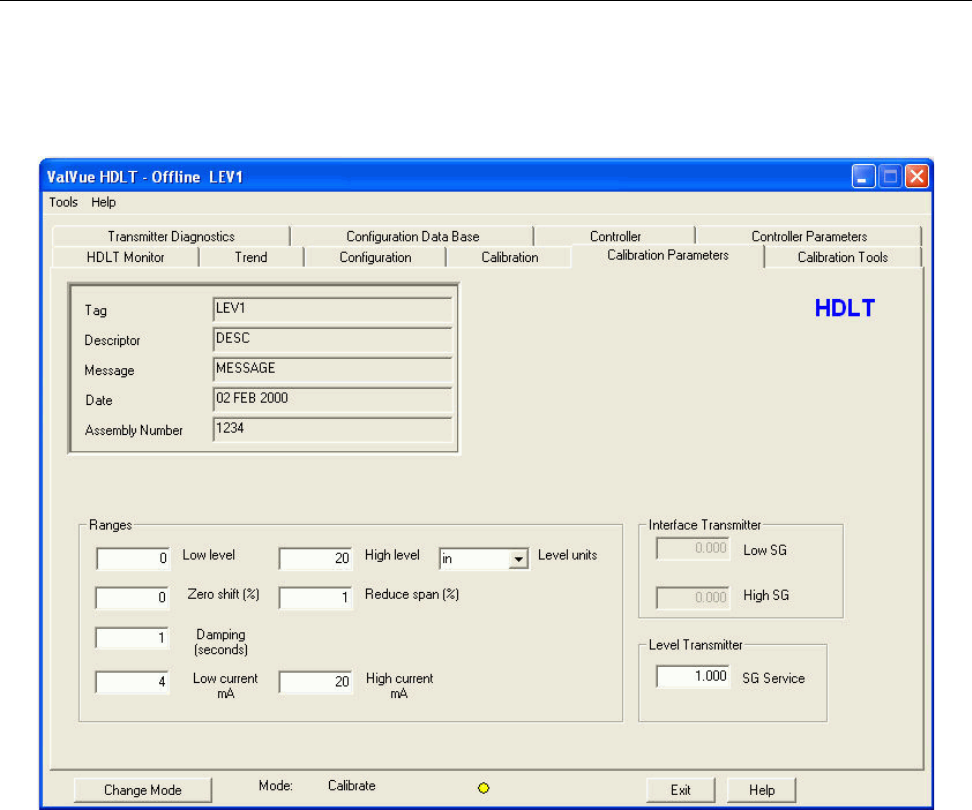The width and height of the screenshot is (972, 810).
Task: Switch to Transmitter Diagnostics tab
Action: (171, 236)
